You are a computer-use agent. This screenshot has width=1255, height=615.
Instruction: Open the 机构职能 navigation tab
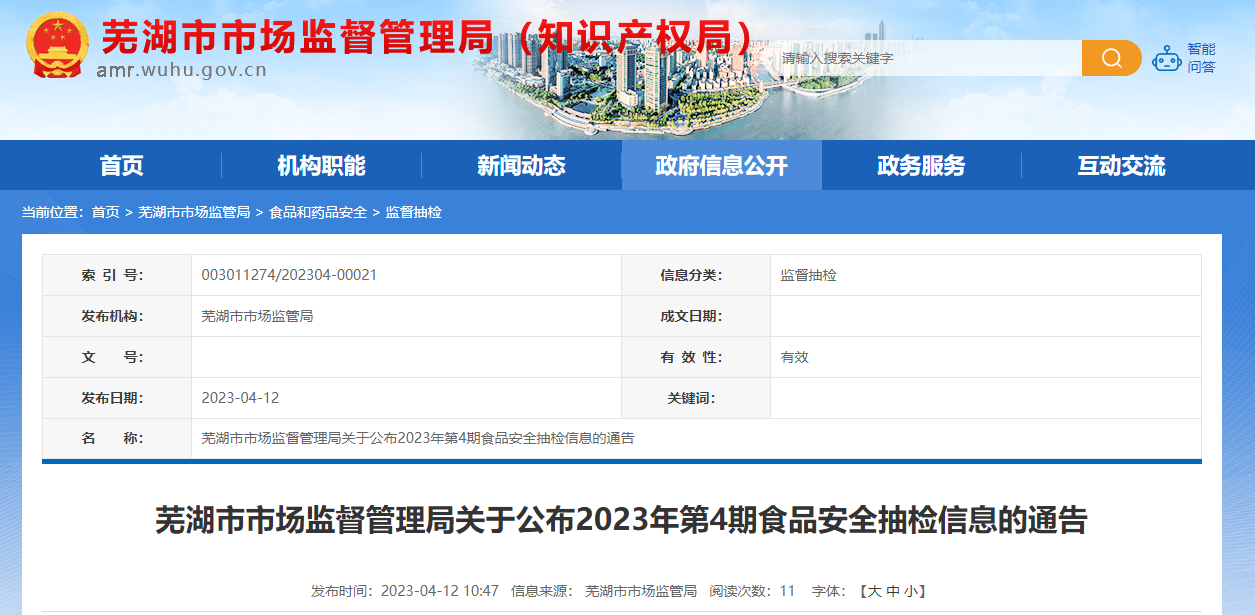tap(322, 166)
